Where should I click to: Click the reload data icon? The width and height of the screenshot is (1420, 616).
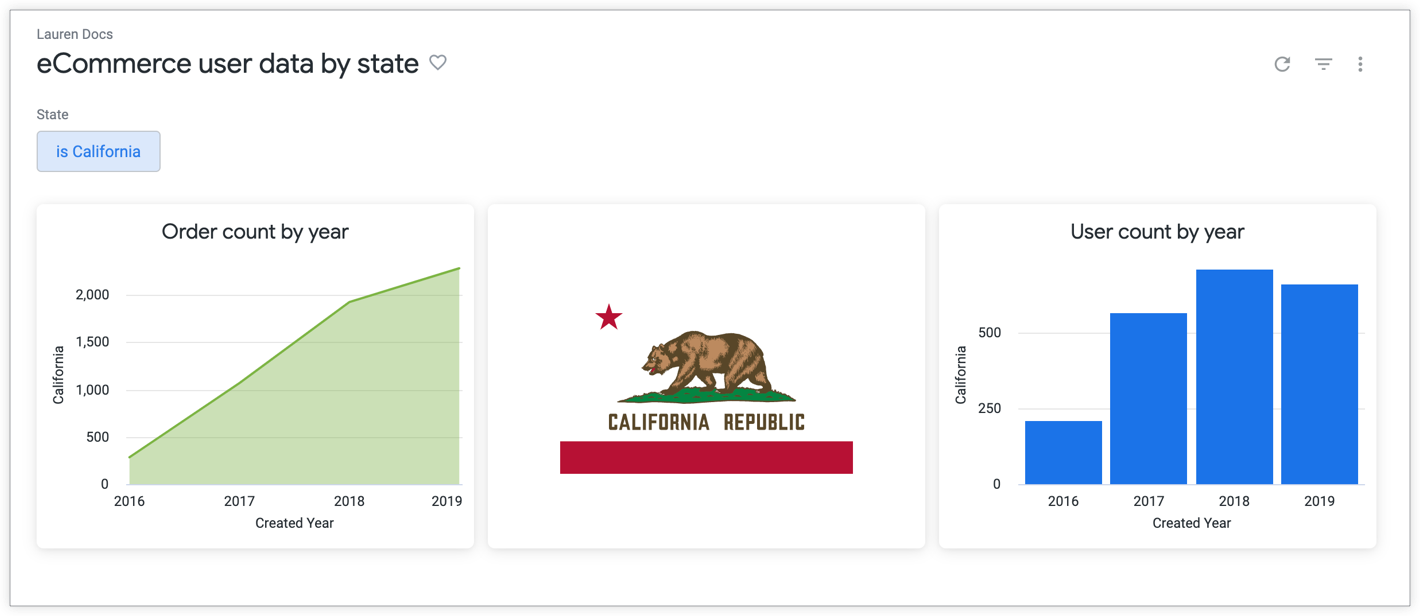click(x=1282, y=64)
